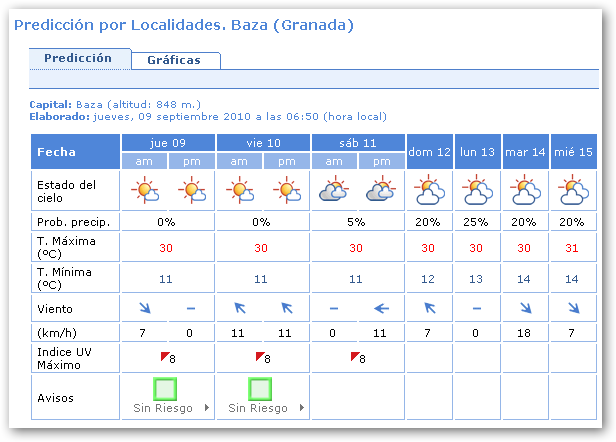Select the Predicción tab
616x442 pixels.
78,59
